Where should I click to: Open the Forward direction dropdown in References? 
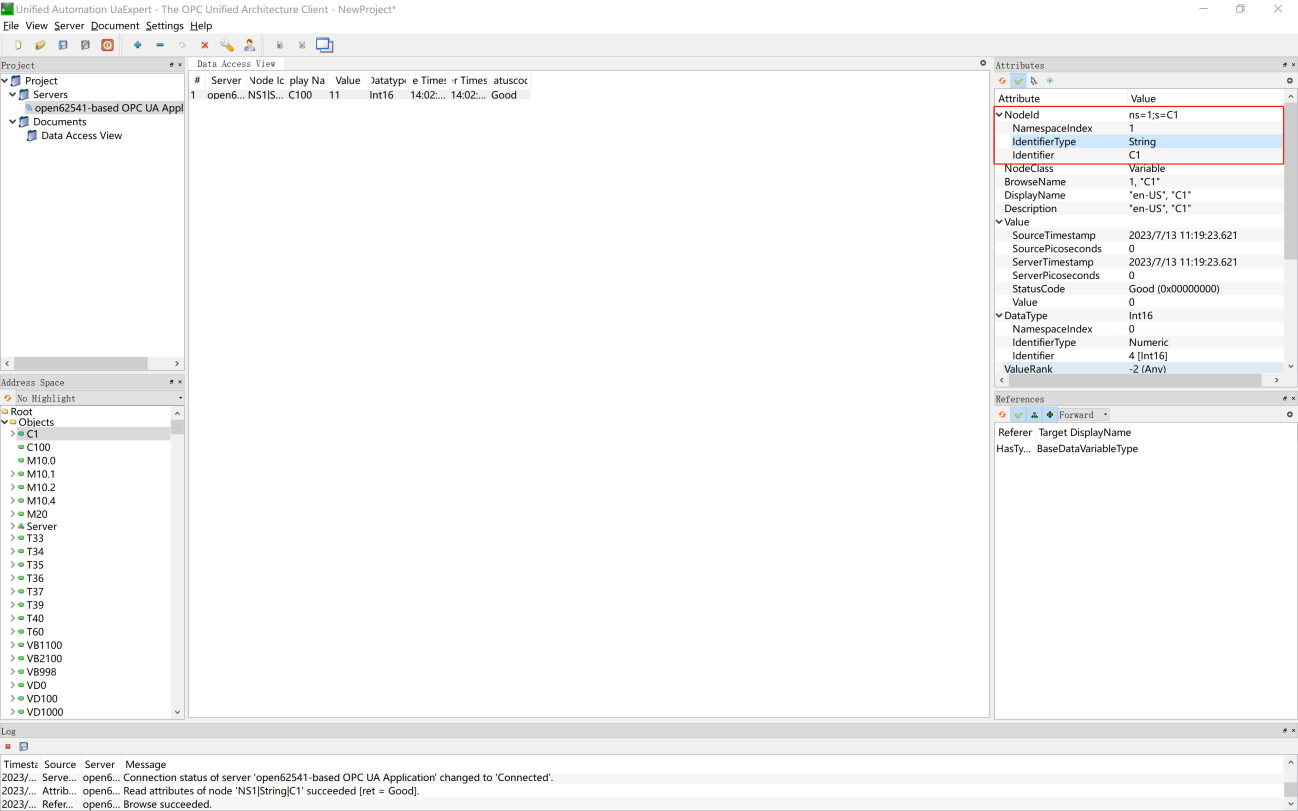click(1083, 415)
